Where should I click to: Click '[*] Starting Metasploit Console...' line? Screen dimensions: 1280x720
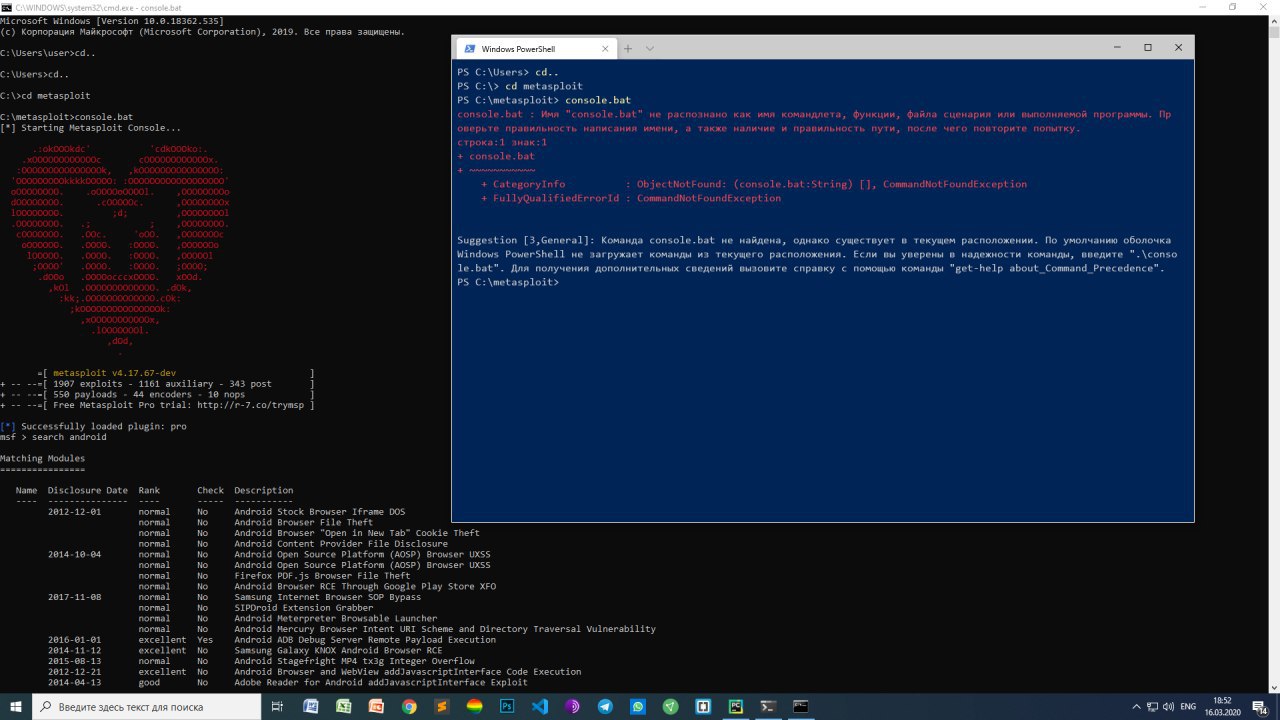pos(91,128)
